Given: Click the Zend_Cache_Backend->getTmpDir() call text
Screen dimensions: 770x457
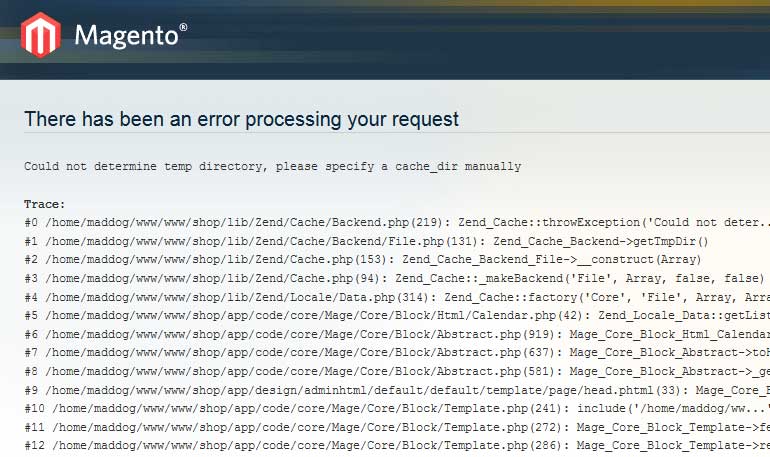Looking at the screenshot, I should point(601,242).
